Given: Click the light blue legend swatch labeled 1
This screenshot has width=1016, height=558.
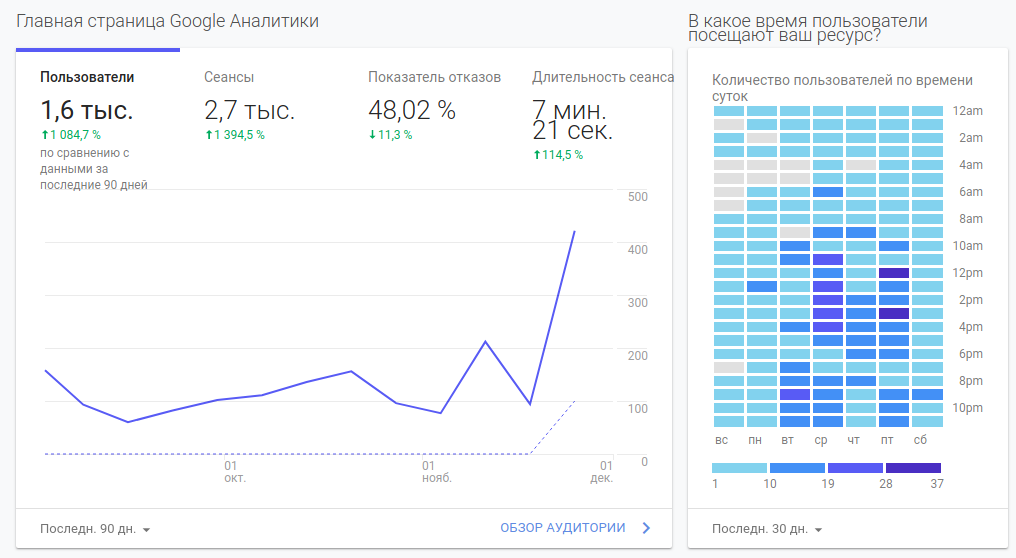Looking at the screenshot, I should [739, 468].
